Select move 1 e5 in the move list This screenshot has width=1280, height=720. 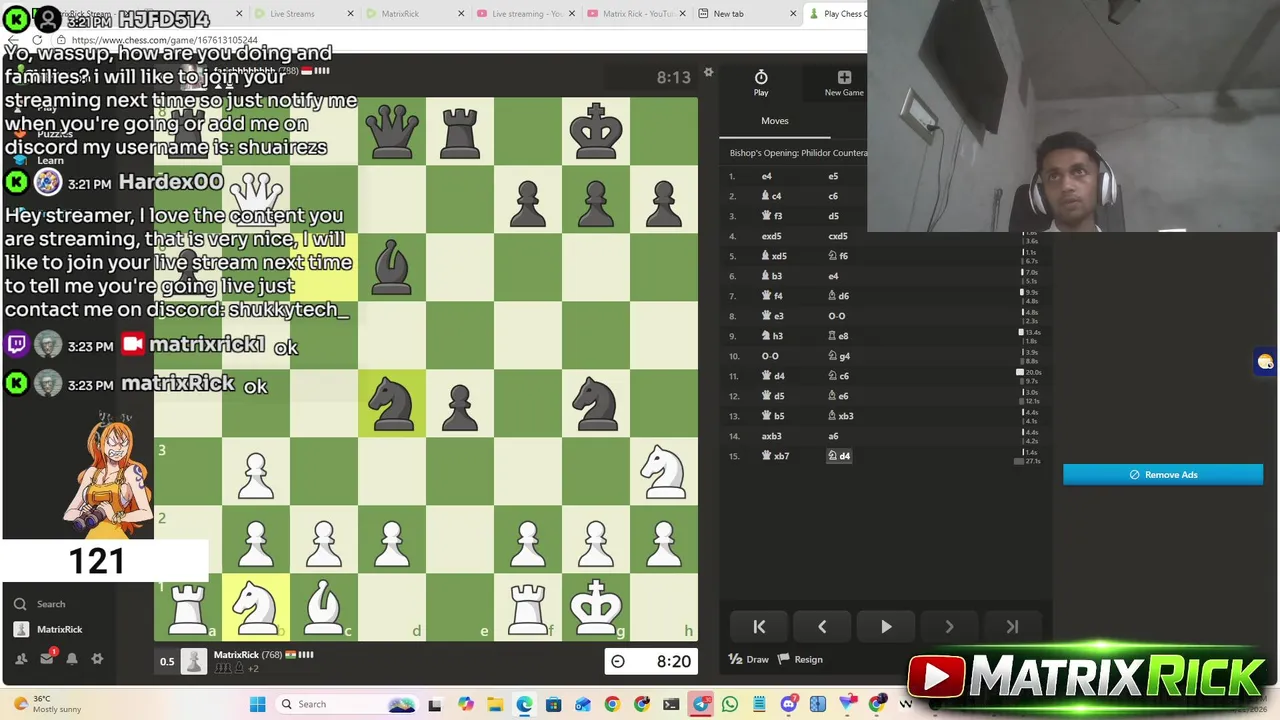(x=833, y=176)
